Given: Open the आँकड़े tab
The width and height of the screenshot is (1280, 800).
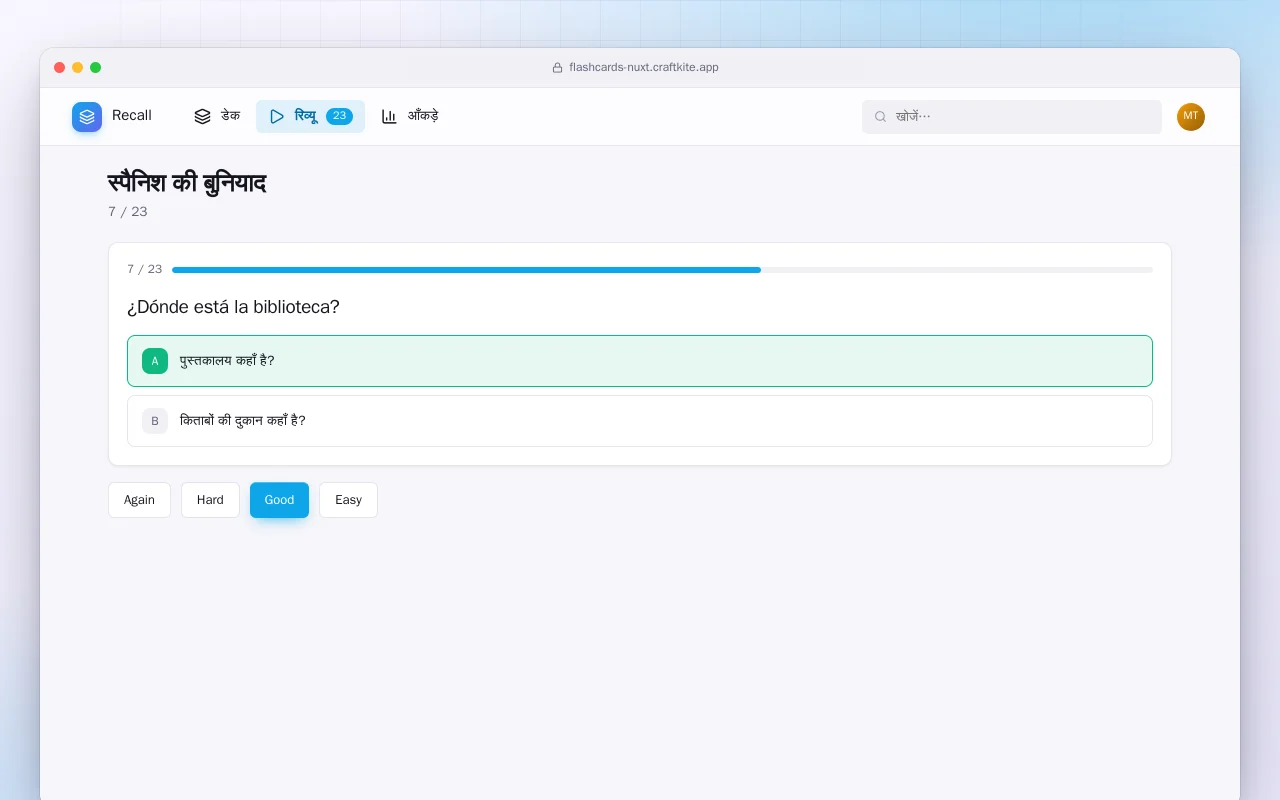Looking at the screenshot, I should (410, 116).
